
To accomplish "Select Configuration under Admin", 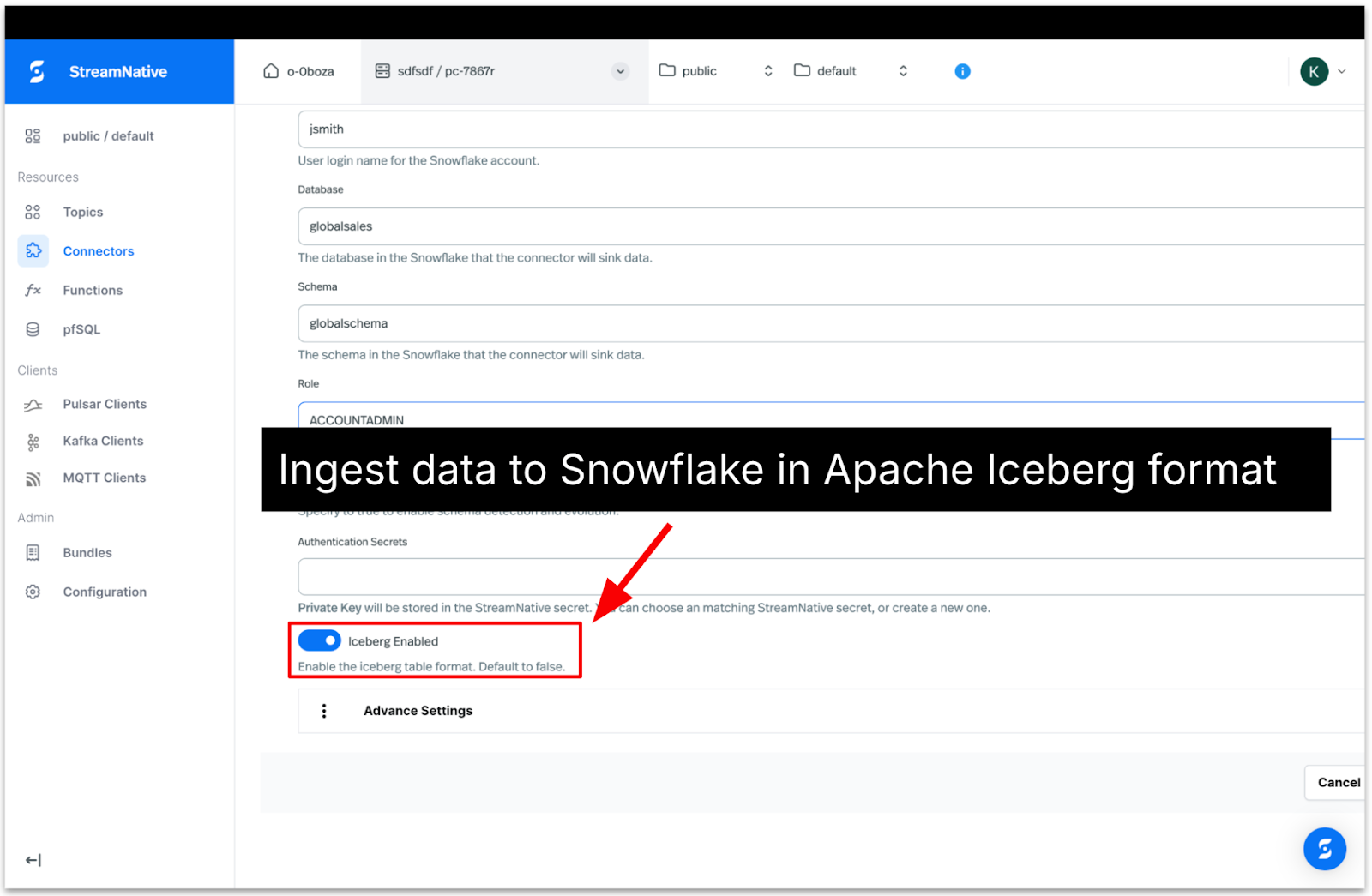I will click(x=104, y=592).
